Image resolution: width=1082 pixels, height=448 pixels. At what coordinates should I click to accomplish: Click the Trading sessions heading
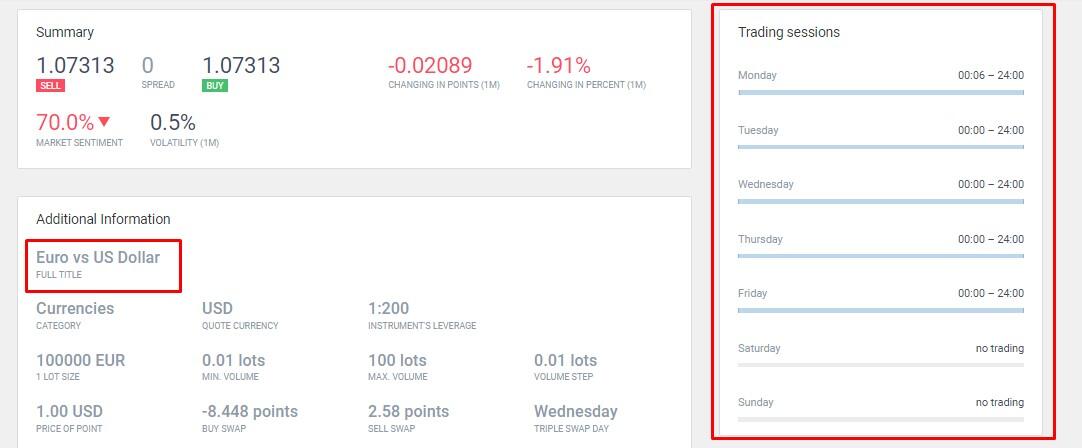(x=789, y=32)
